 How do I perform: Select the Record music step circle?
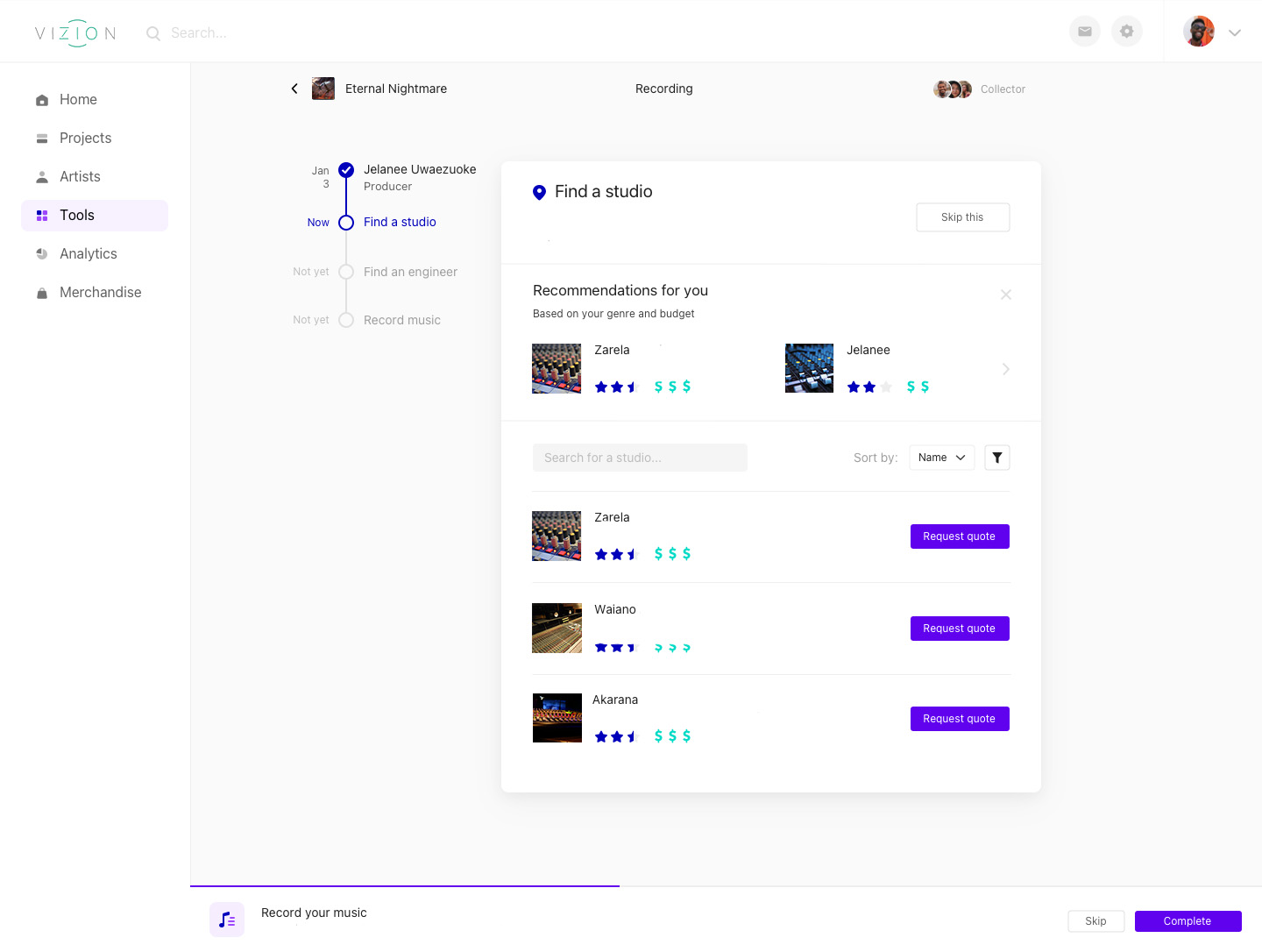coord(346,320)
